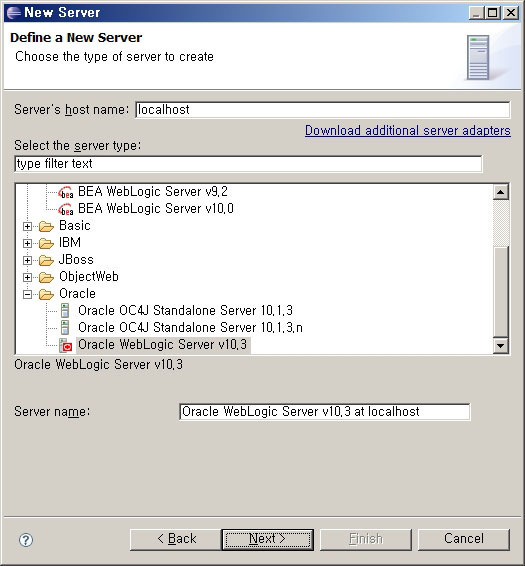Click the IBM folder icon
Viewport: 525px width, 566px height.
click(46, 243)
